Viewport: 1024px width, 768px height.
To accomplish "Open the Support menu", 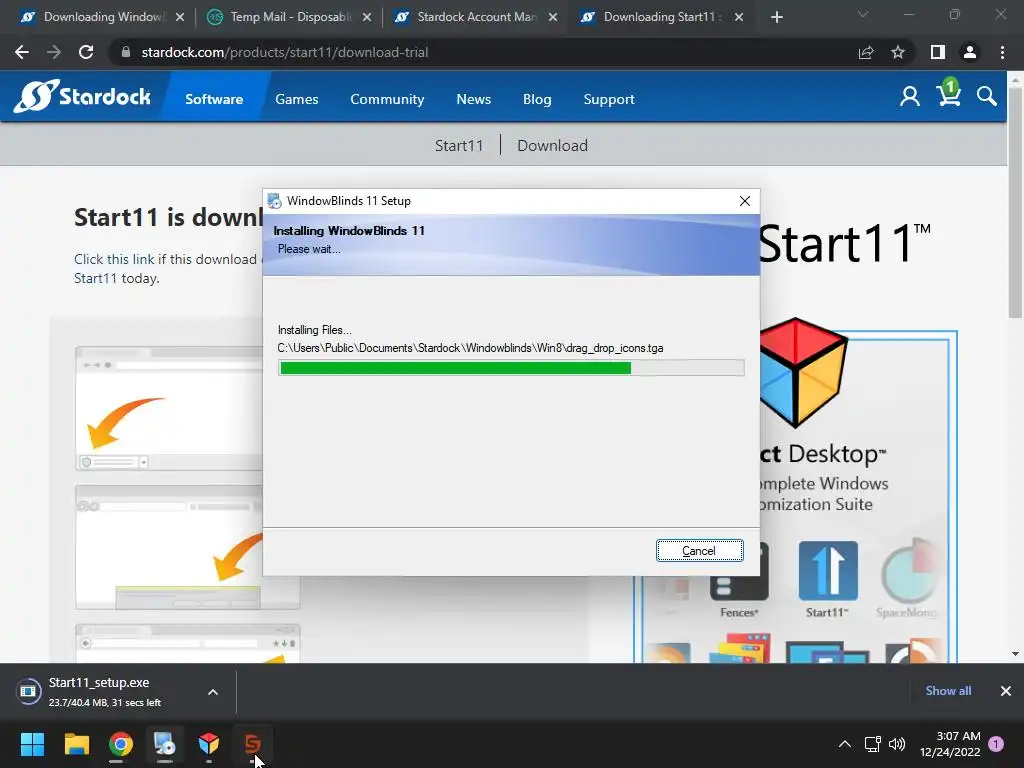I will [609, 99].
